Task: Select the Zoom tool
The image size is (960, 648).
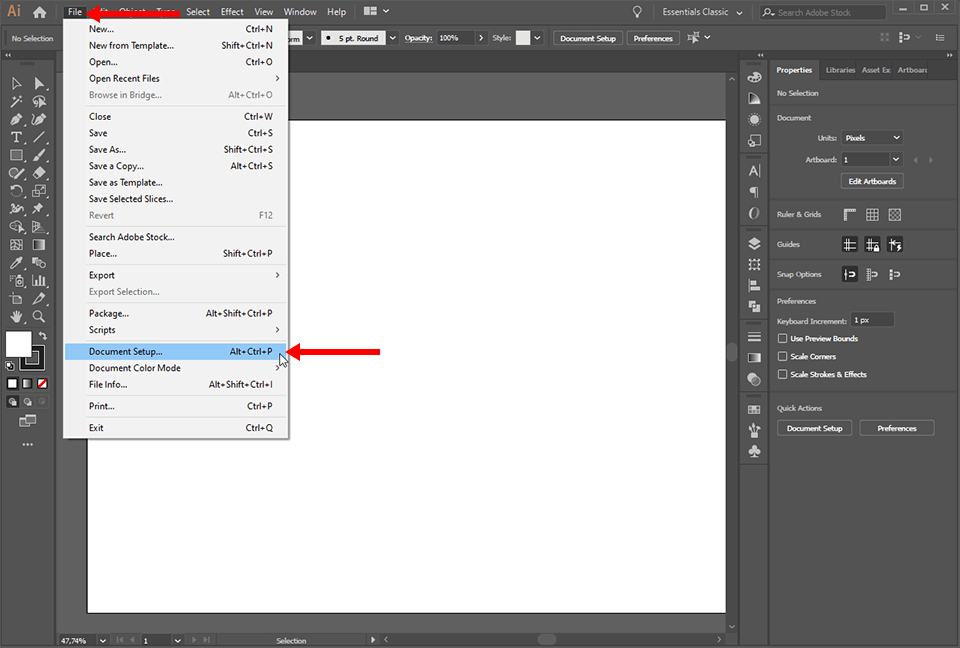Action: click(40, 316)
